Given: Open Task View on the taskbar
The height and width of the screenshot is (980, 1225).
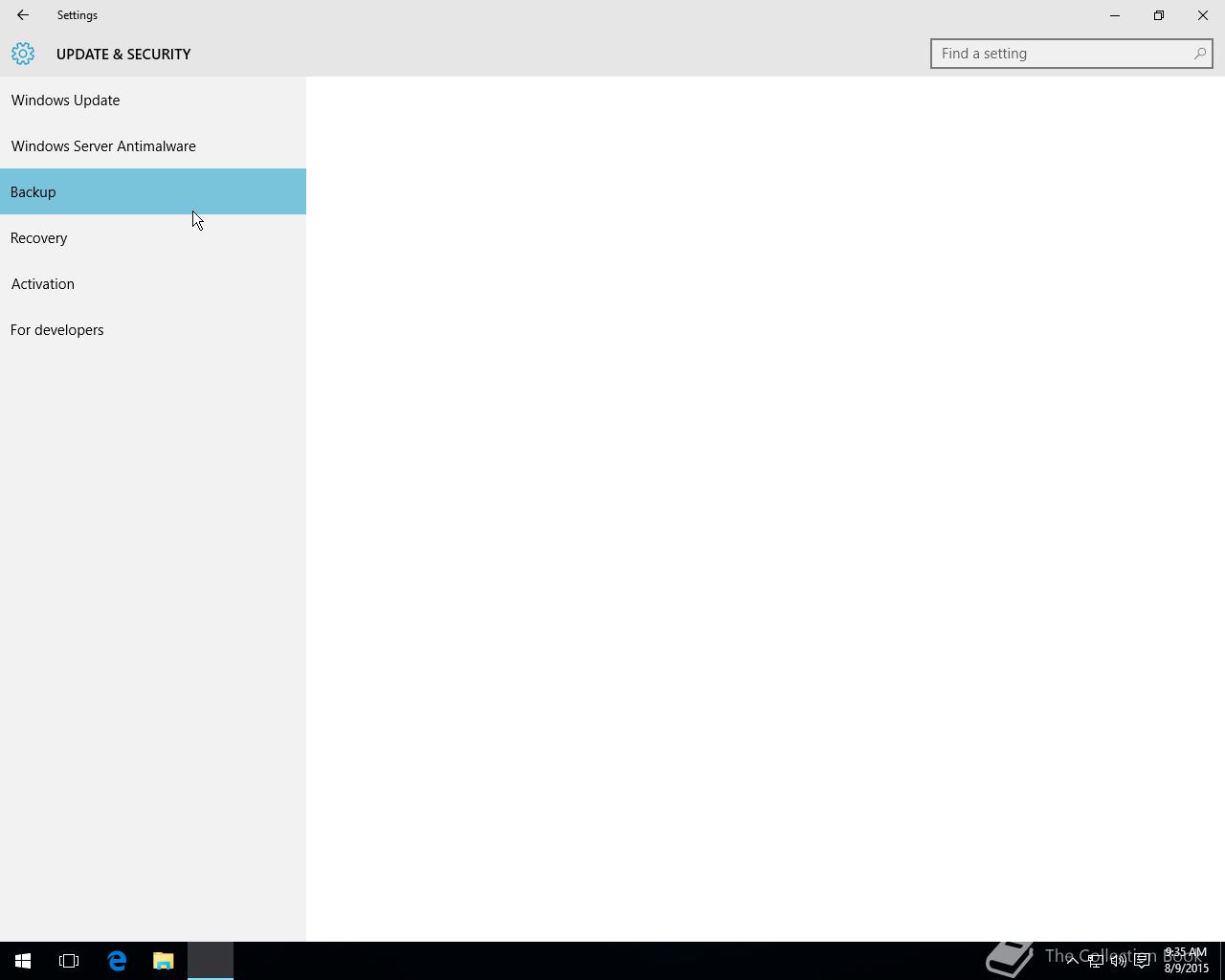Looking at the screenshot, I should (x=69, y=961).
